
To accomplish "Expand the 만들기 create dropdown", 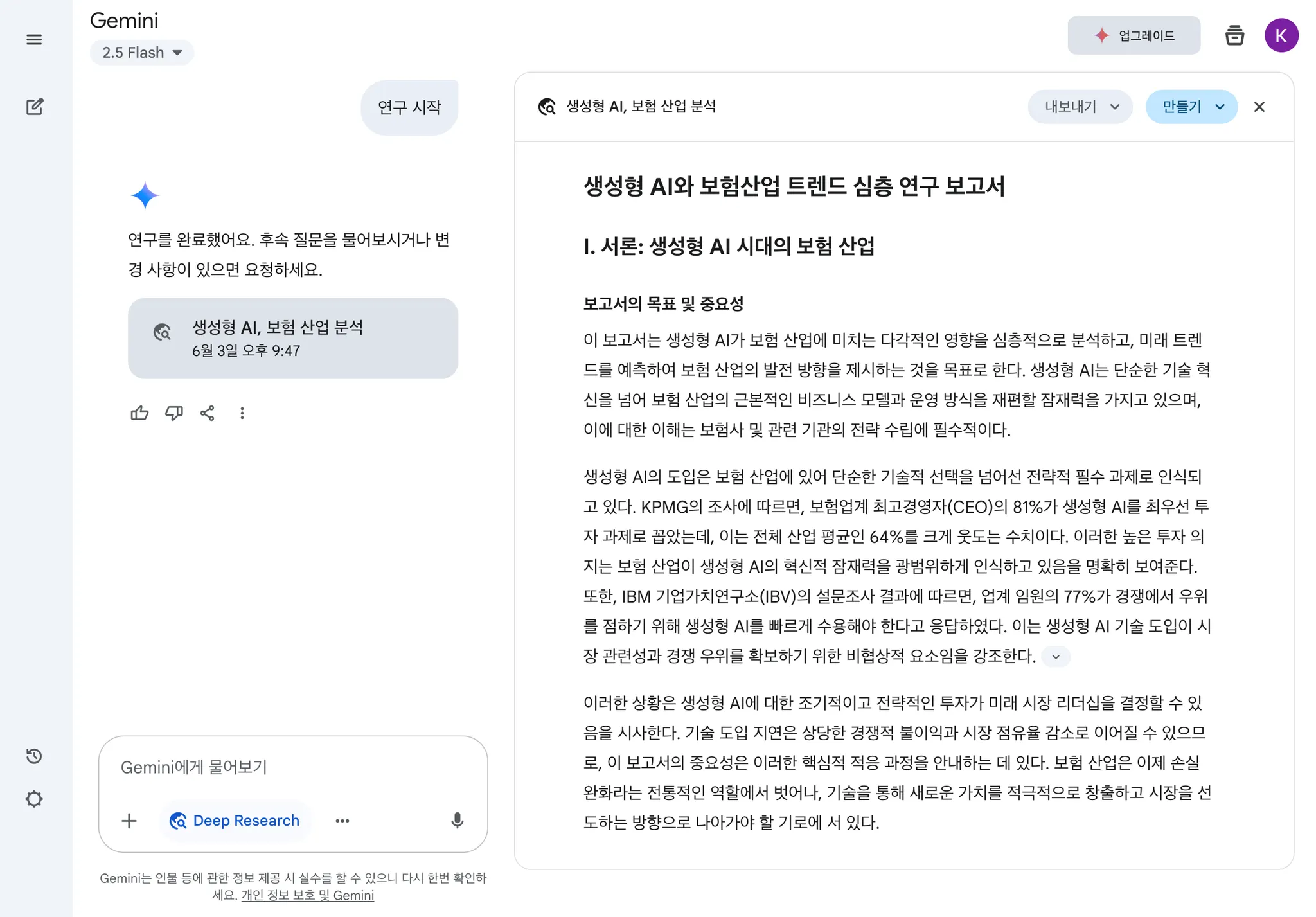I will point(1191,107).
